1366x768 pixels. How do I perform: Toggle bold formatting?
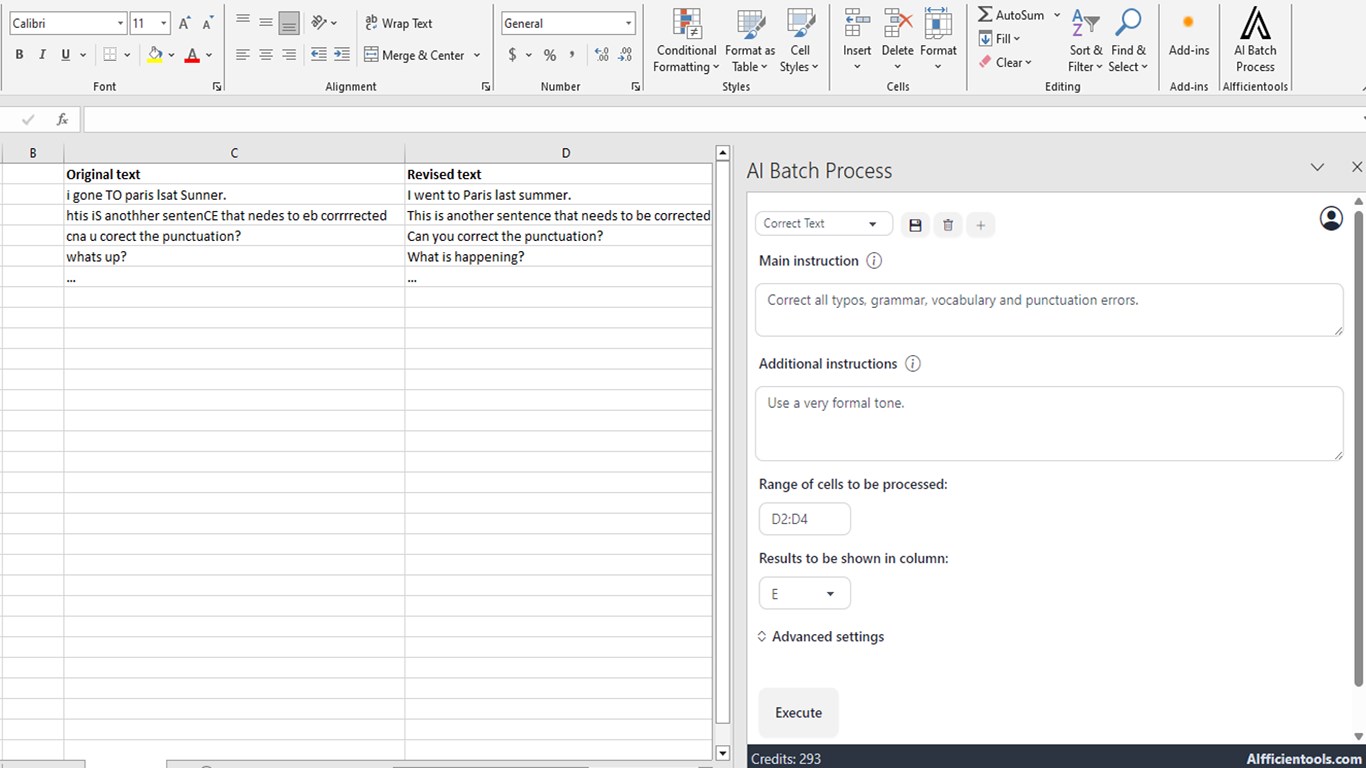(19, 55)
